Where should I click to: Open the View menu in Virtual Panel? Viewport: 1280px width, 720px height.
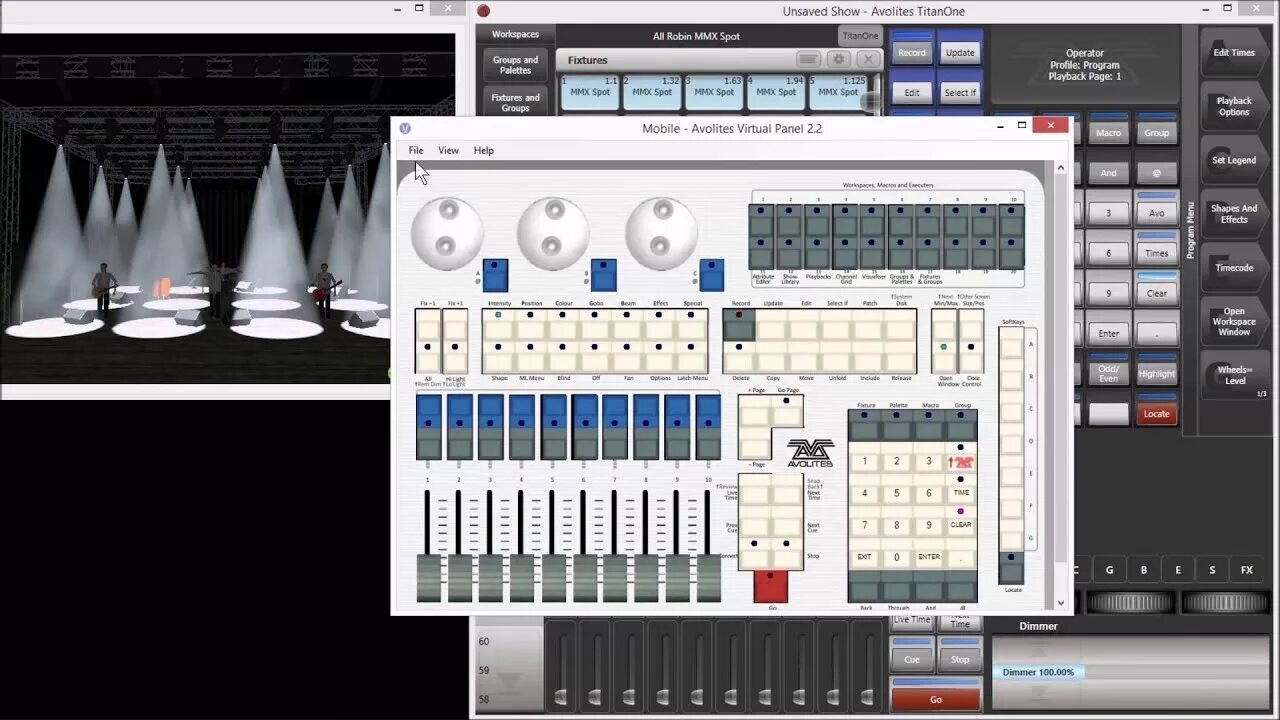[448, 150]
